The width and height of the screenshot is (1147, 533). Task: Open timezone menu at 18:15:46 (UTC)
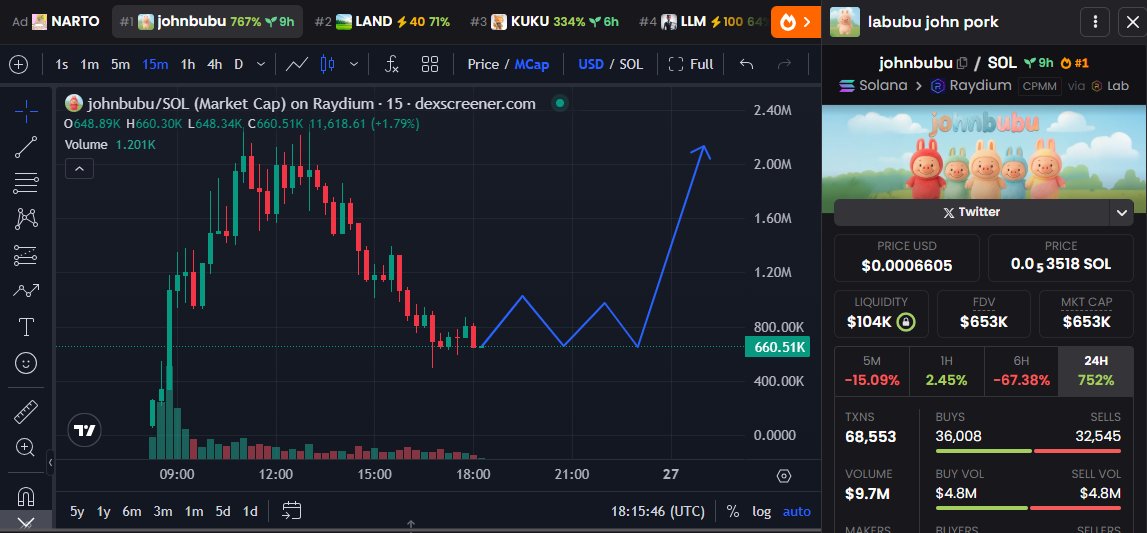coord(658,511)
